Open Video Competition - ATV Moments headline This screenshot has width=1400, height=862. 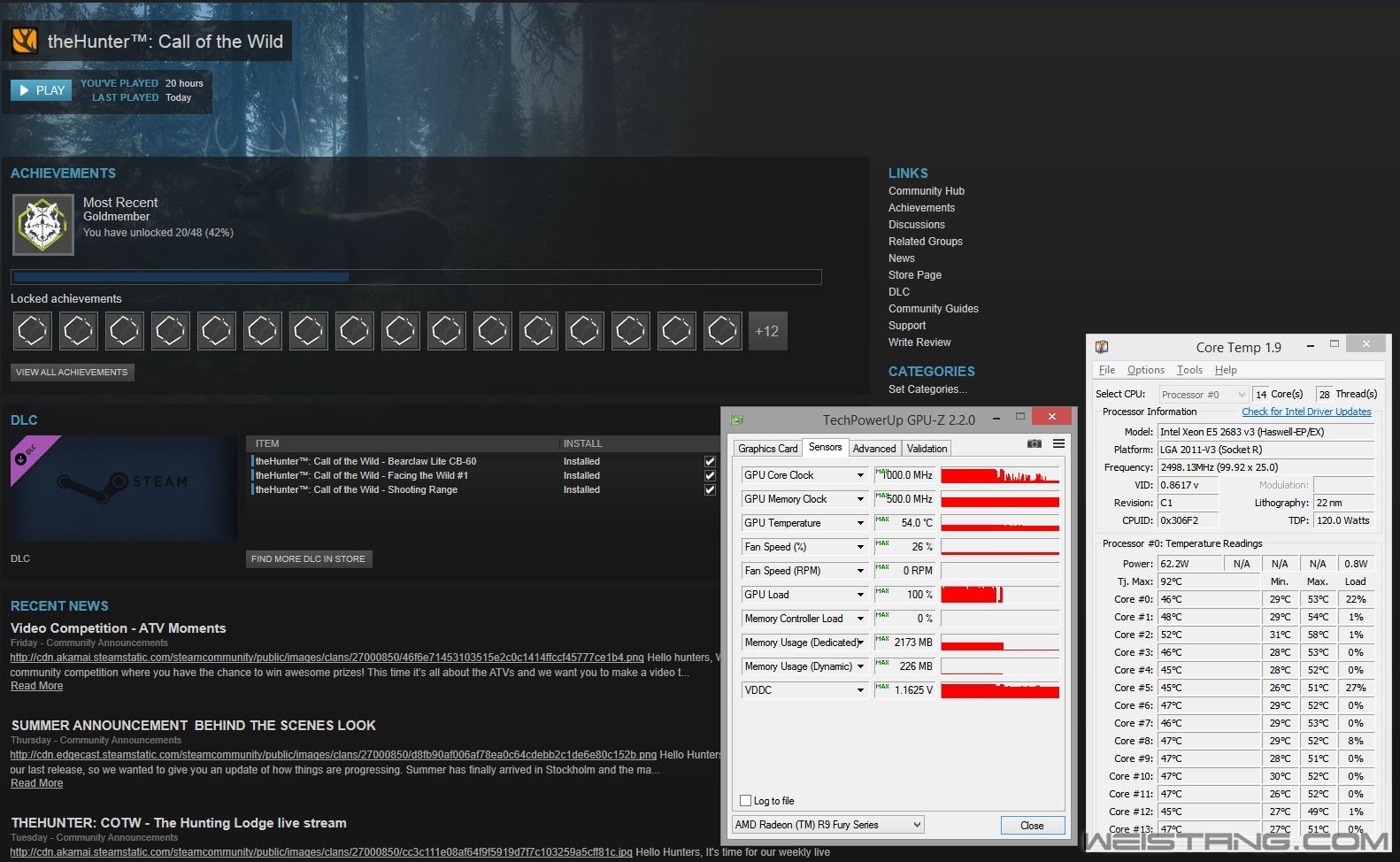(119, 628)
